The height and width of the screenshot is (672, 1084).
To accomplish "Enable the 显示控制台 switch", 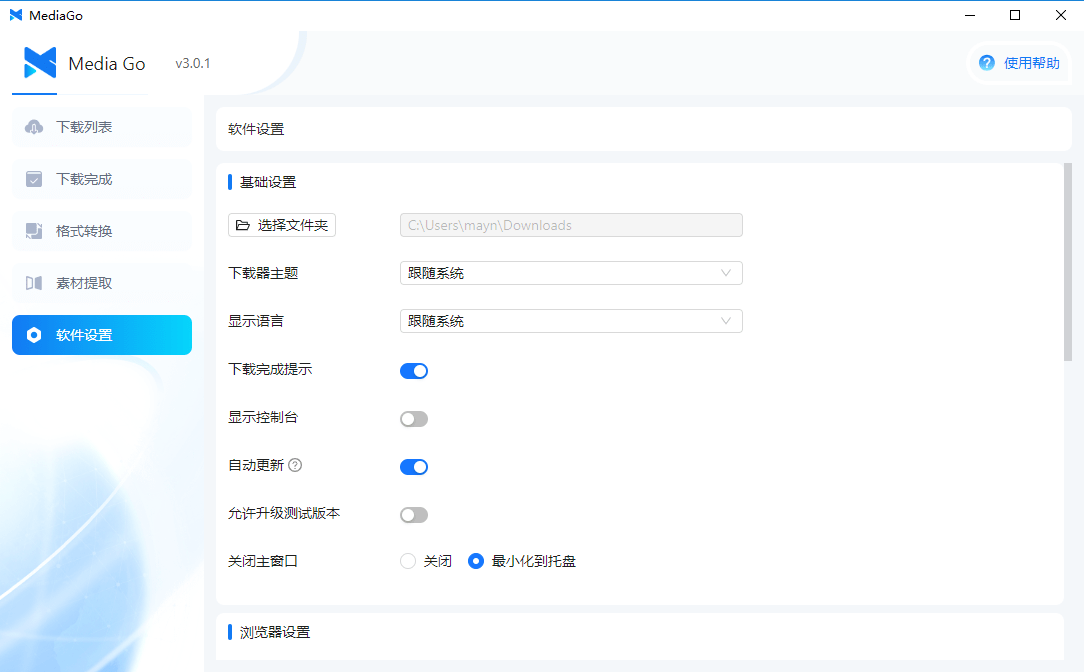I will 413,418.
